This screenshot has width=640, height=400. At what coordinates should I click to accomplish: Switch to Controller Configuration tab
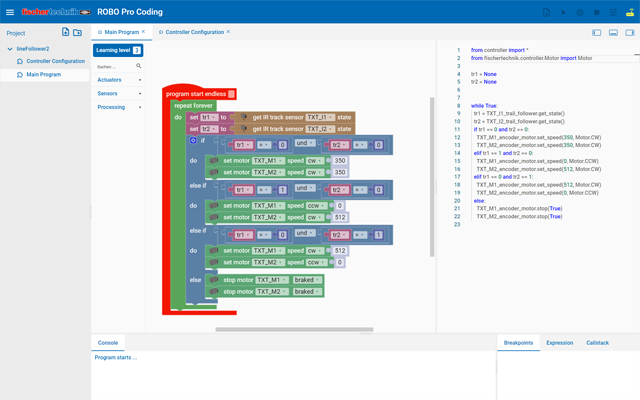[194, 32]
